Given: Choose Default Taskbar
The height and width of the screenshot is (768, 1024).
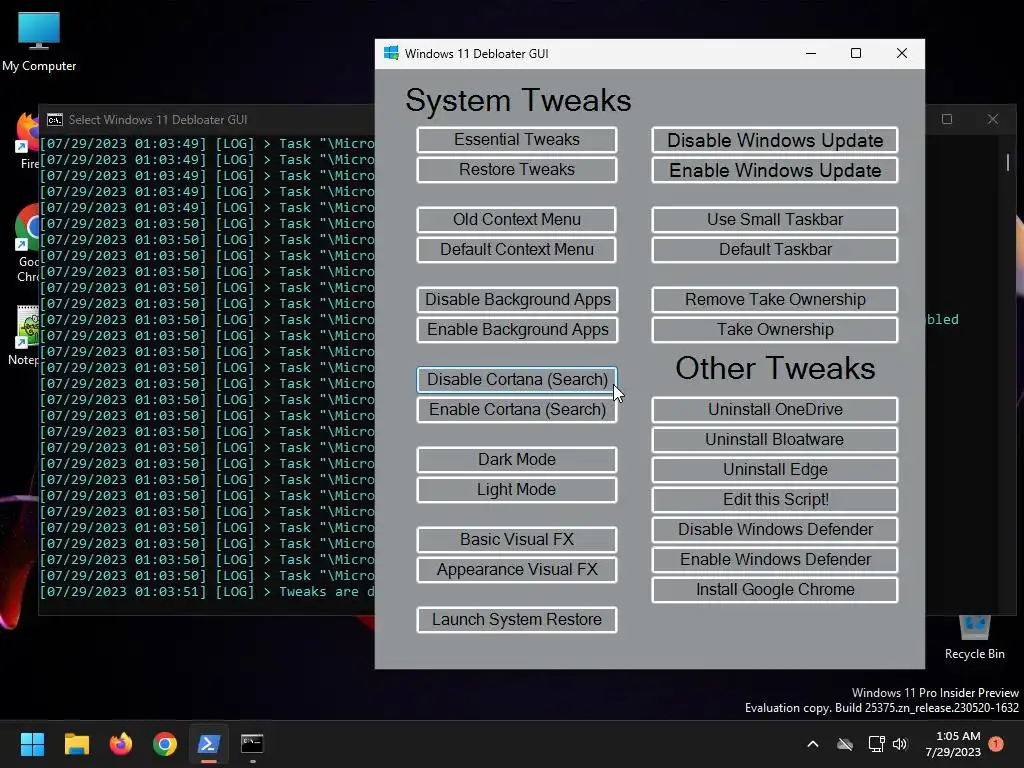Looking at the screenshot, I should (x=775, y=250).
